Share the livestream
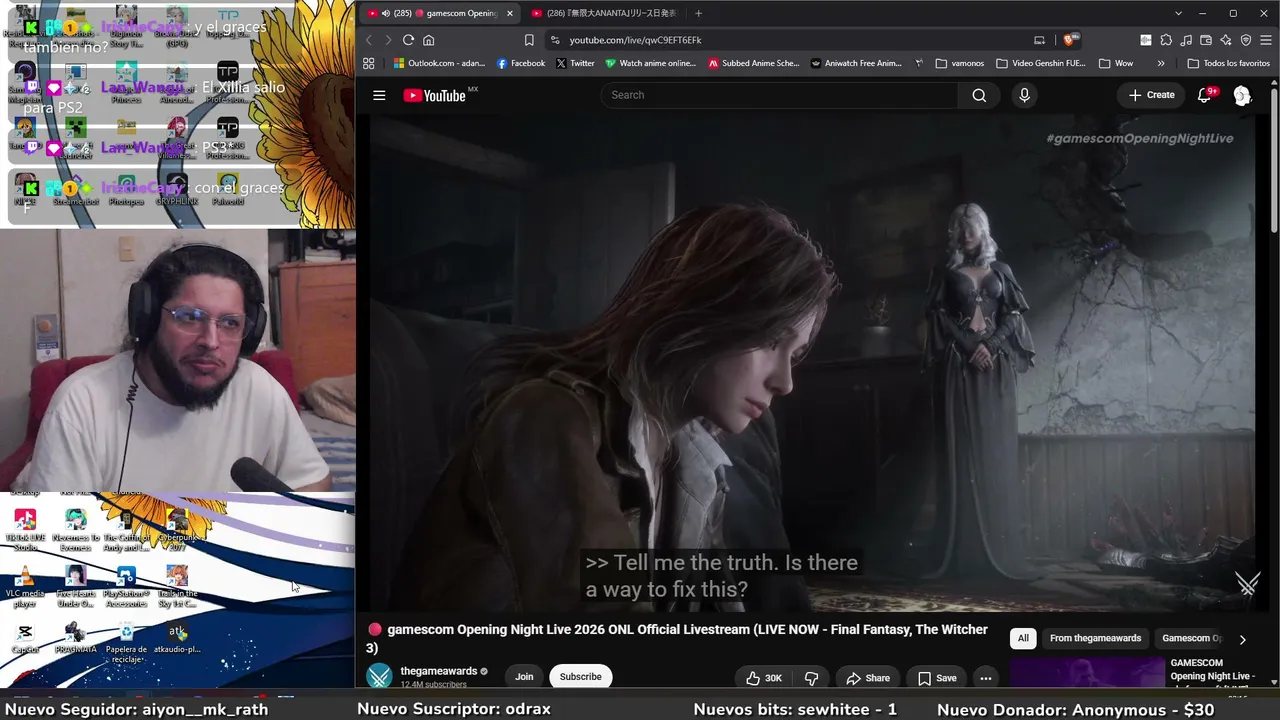This screenshot has height=720, width=1280. point(868,678)
